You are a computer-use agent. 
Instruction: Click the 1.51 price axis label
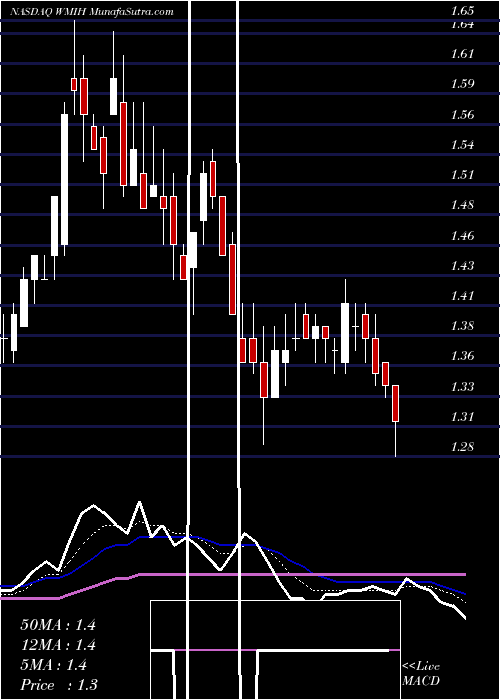tap(462, 175)
